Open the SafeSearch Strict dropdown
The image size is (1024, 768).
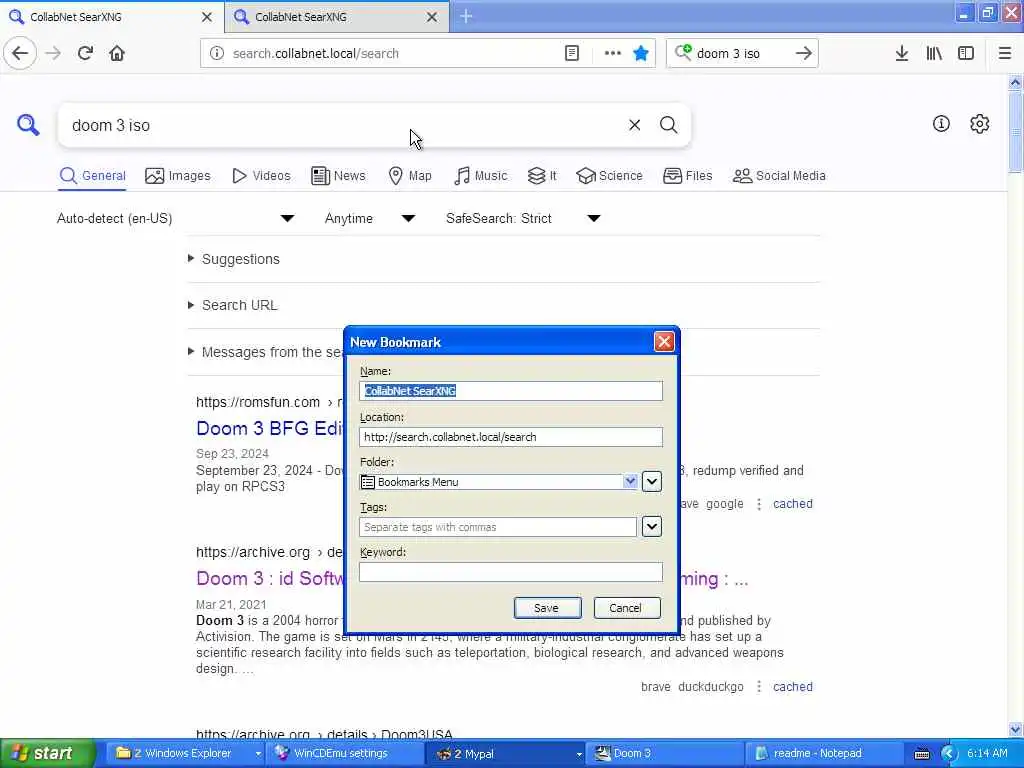click(523, 218)
